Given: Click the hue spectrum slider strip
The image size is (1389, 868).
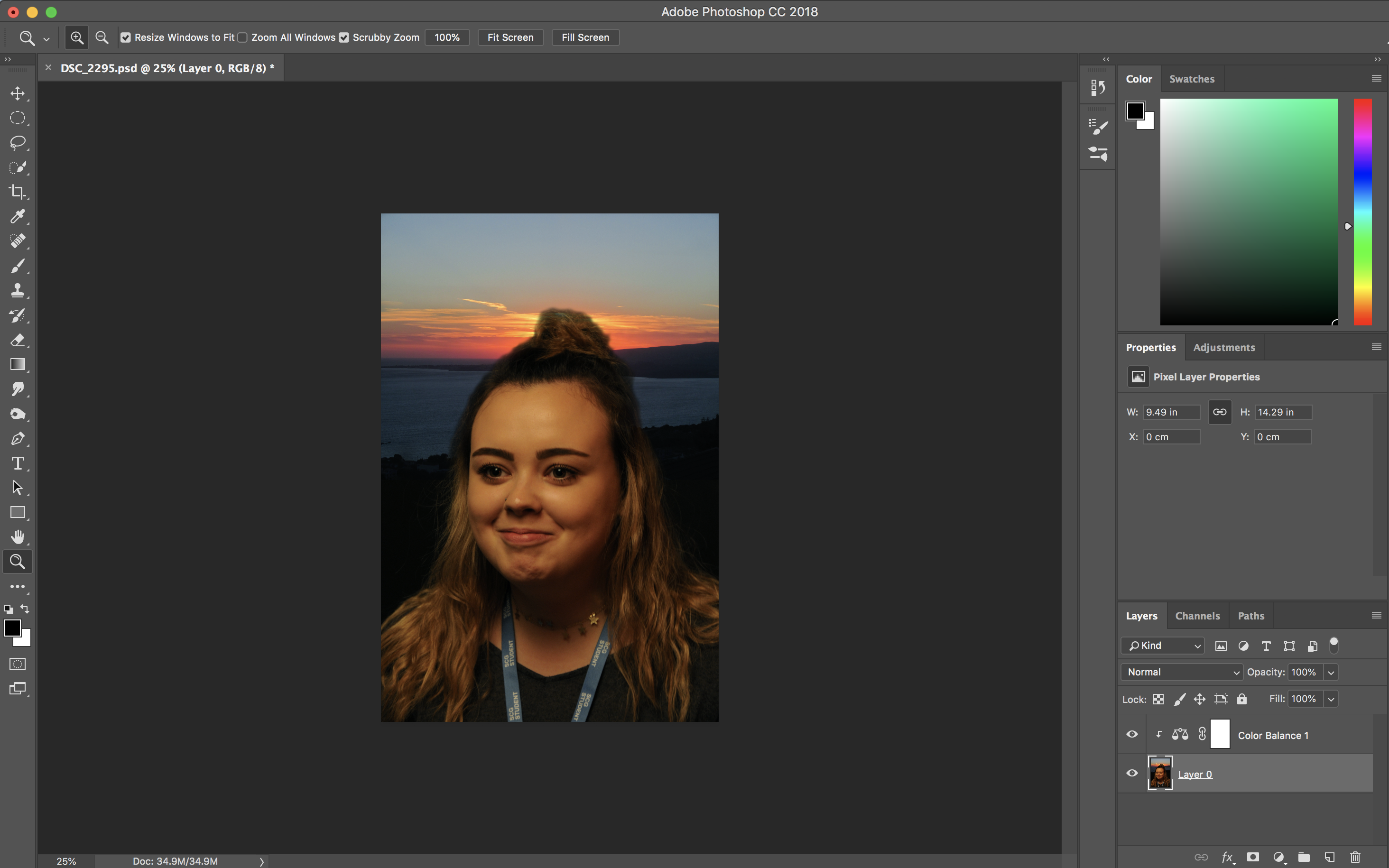Looking at the screenshot, I should [1362, 212].
